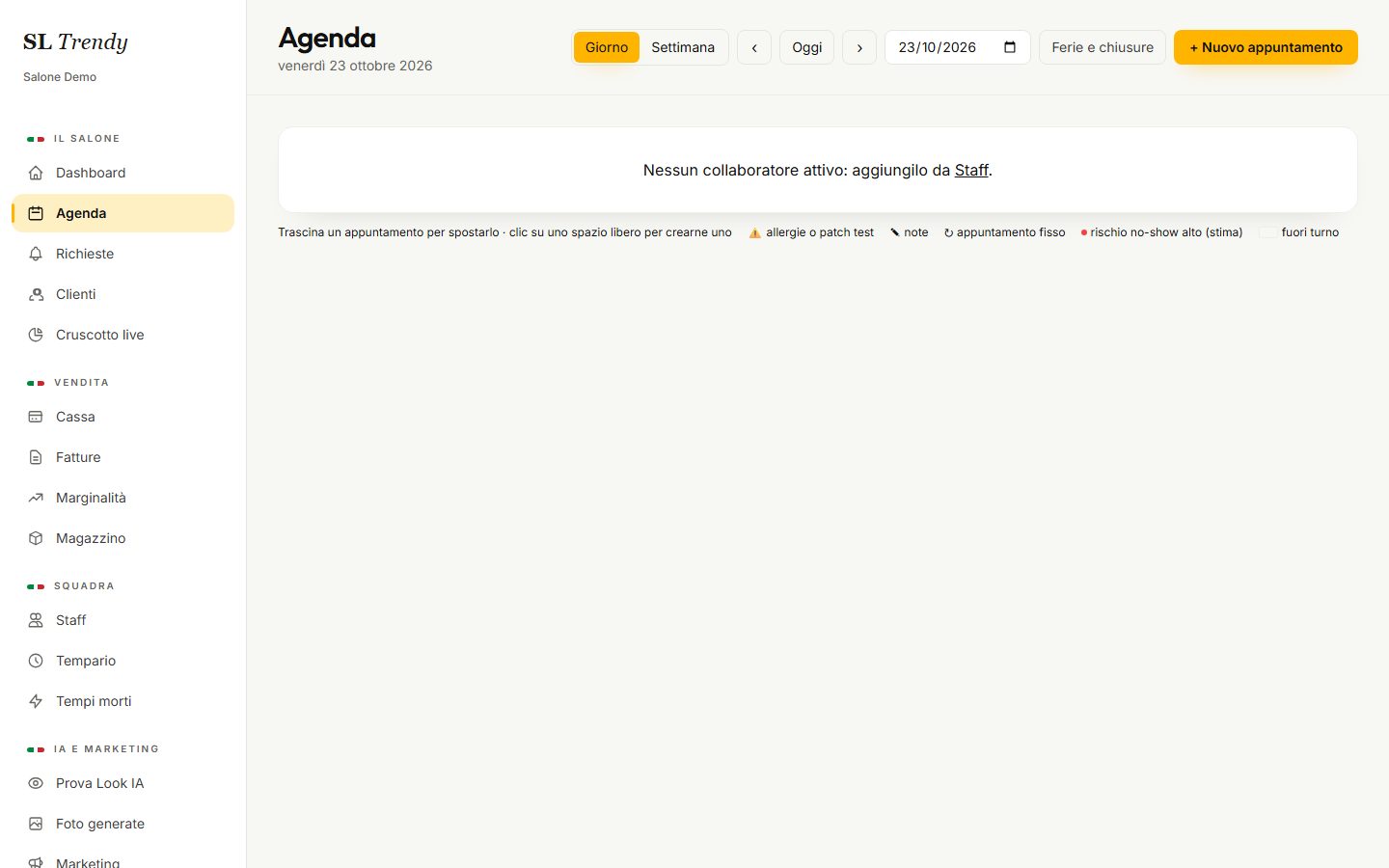Screen dimensions: 1389x868
Task: Click the 'venerdì 23 ottobre 2026' date text
Action: [x=355, y=66]
